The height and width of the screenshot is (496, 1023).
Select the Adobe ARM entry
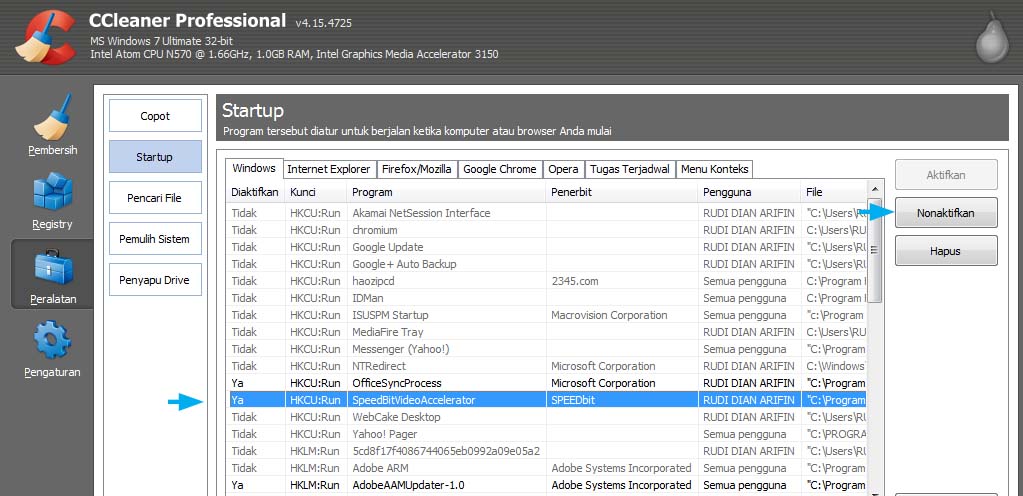547,467
